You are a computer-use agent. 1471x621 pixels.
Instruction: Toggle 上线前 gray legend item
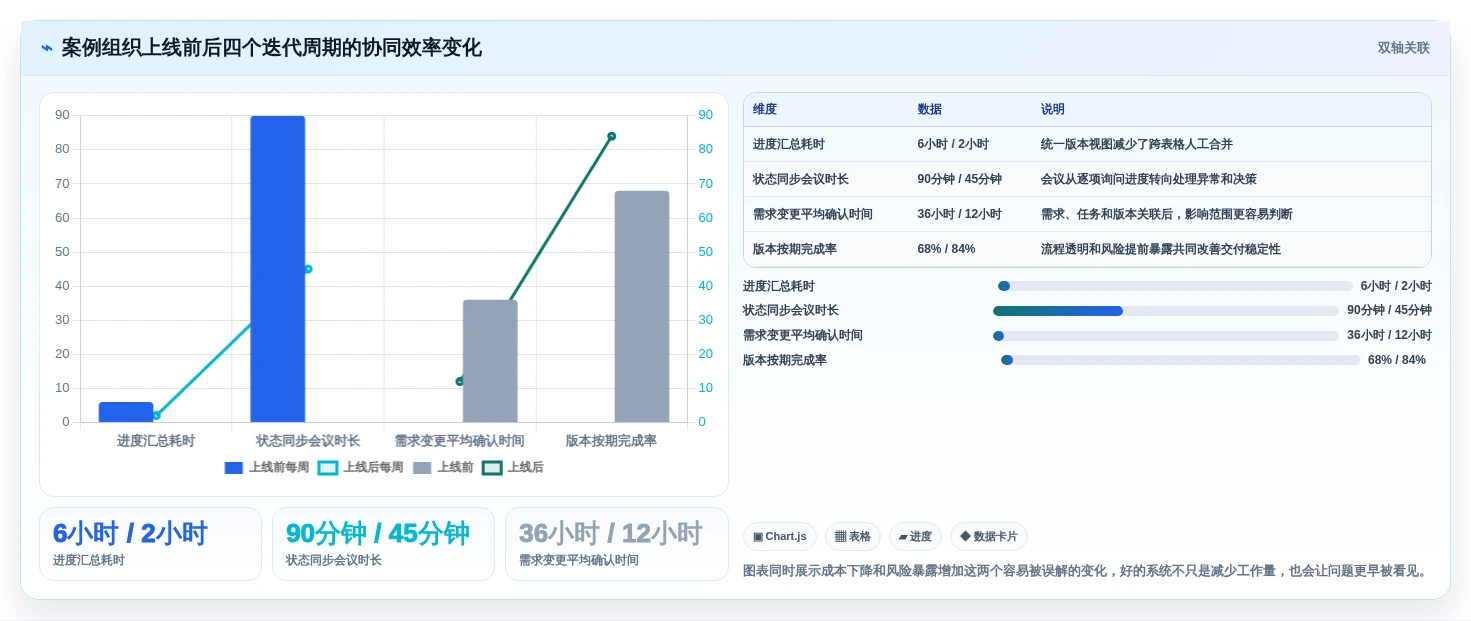pos(443,467)
